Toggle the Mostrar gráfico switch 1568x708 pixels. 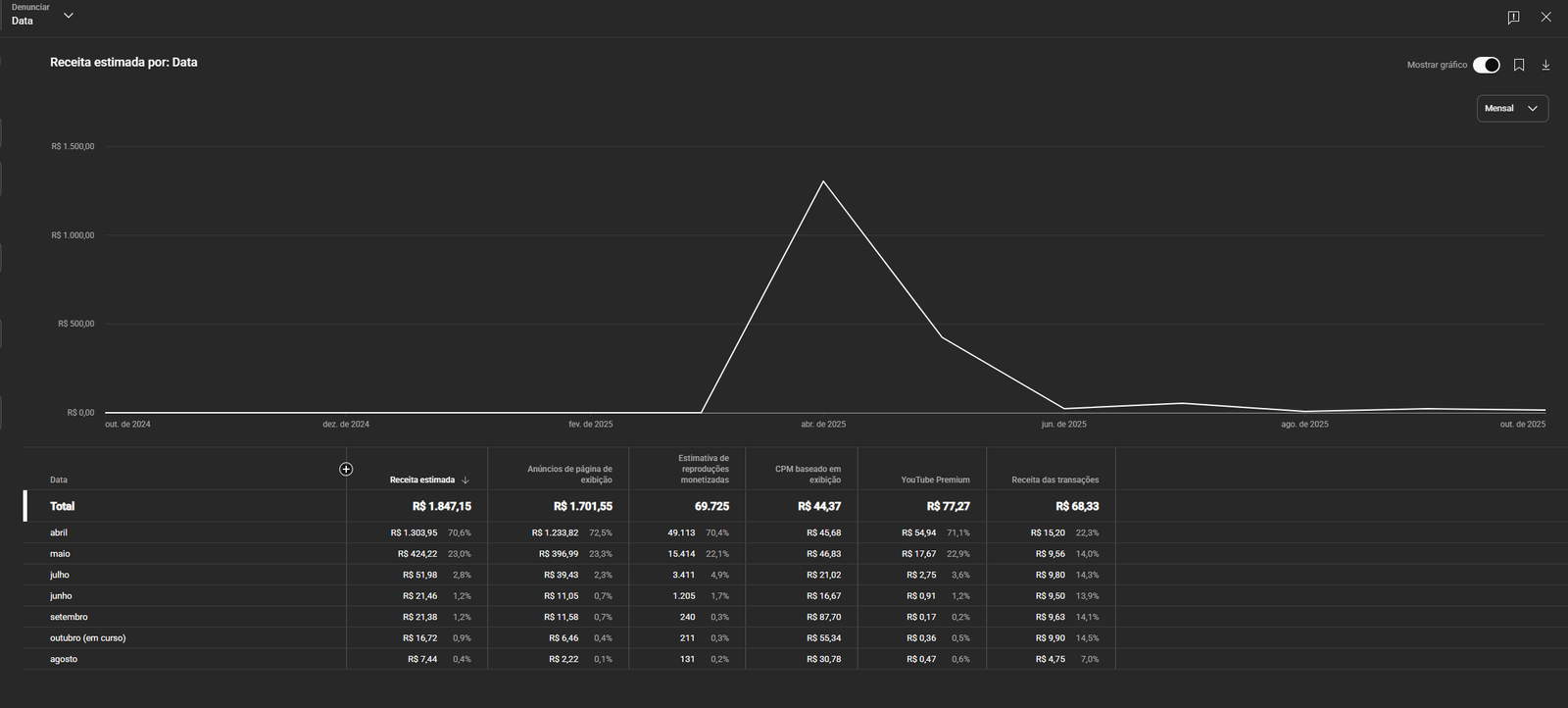coord(1486,65)
